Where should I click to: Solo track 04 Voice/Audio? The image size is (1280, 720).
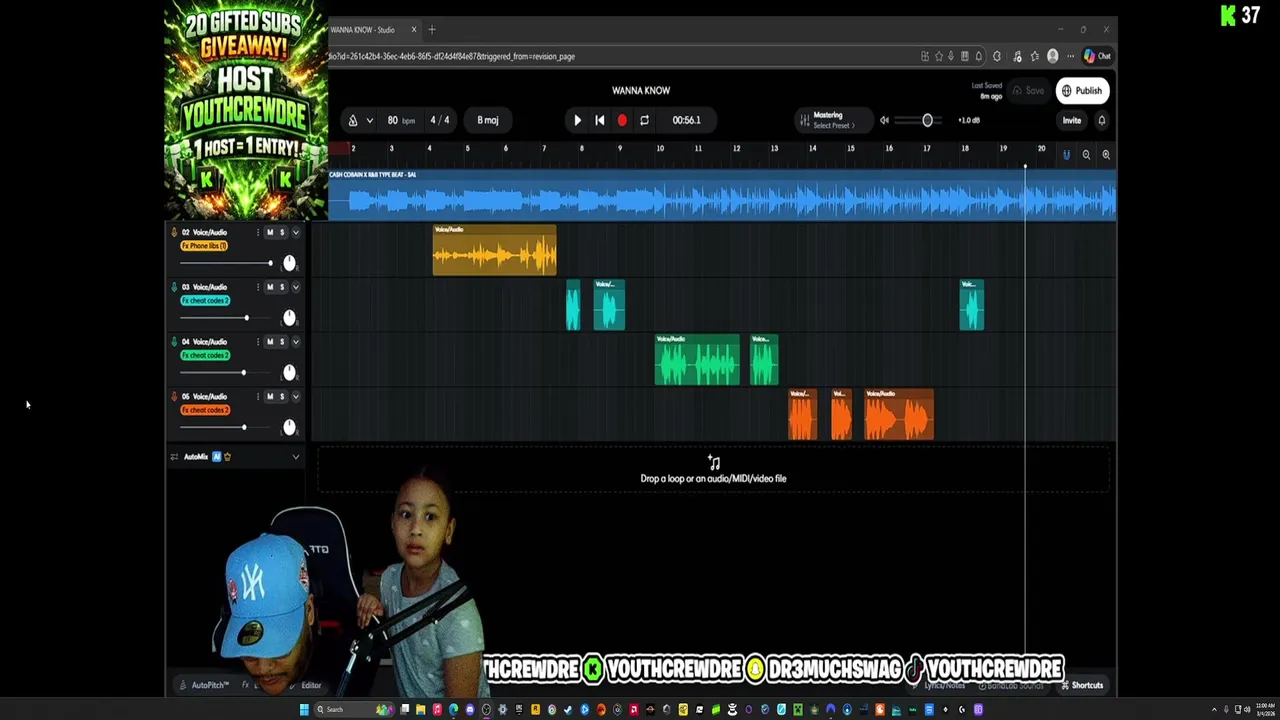tap(281, 342)
